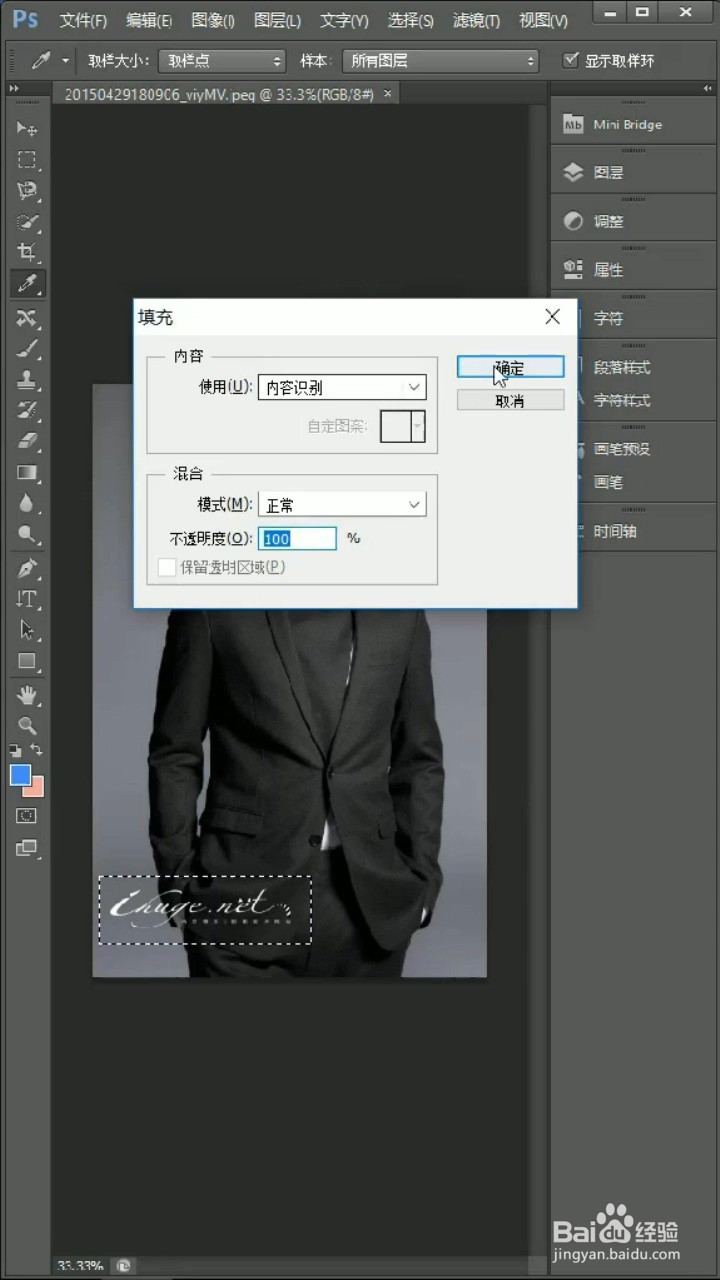Click 确定 to confirm the fill
The width and height of the screenshot is (720, 1280).
[511, 368]
